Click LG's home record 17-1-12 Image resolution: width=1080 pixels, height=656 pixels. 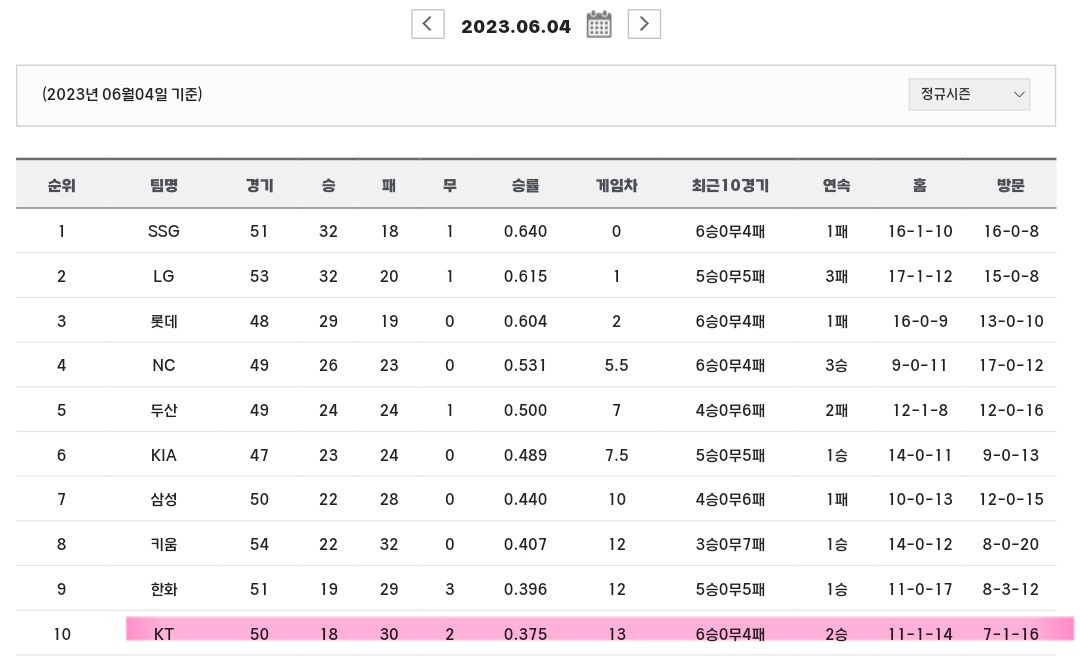(x=920, y=276)
